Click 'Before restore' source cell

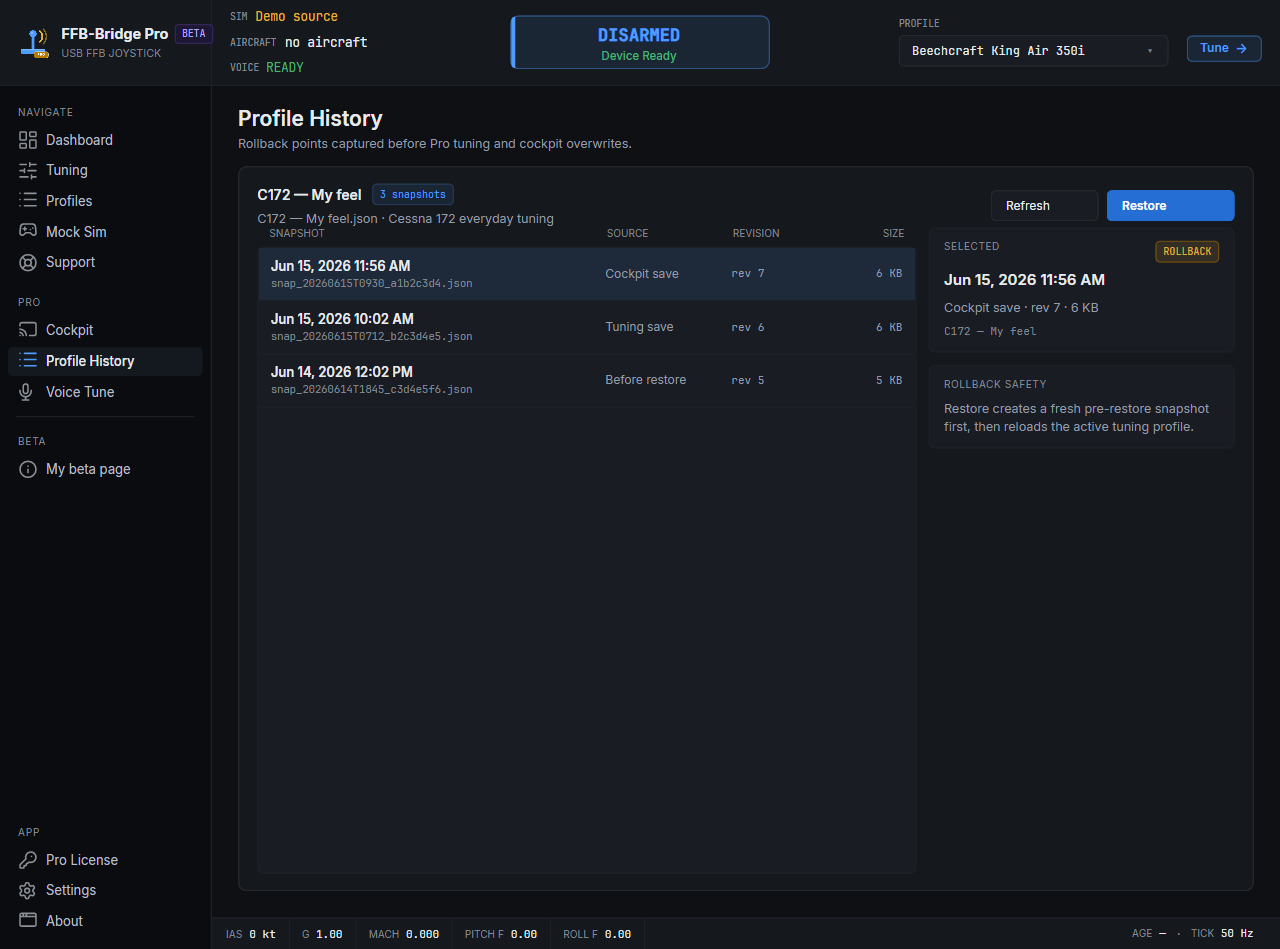tap(646, 380)
